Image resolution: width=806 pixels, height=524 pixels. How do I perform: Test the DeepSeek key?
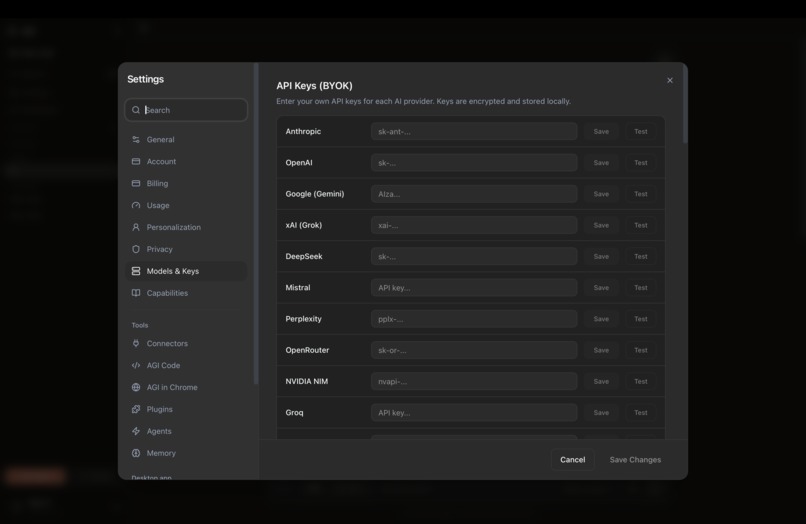click(640, 257)
